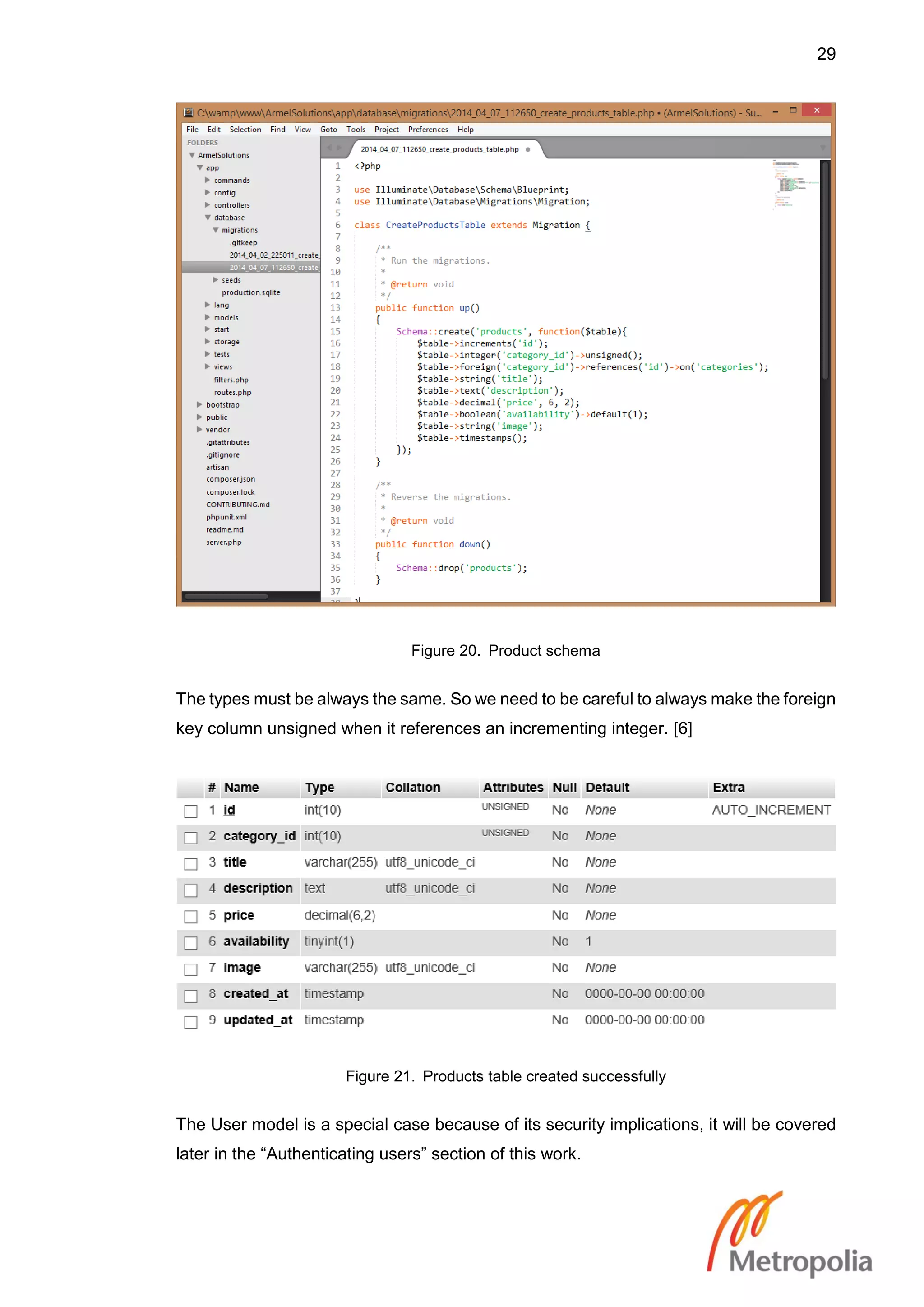Click the unsaved-changes dot on the tab
924x1307 pixels.
[x=527, y=149]
